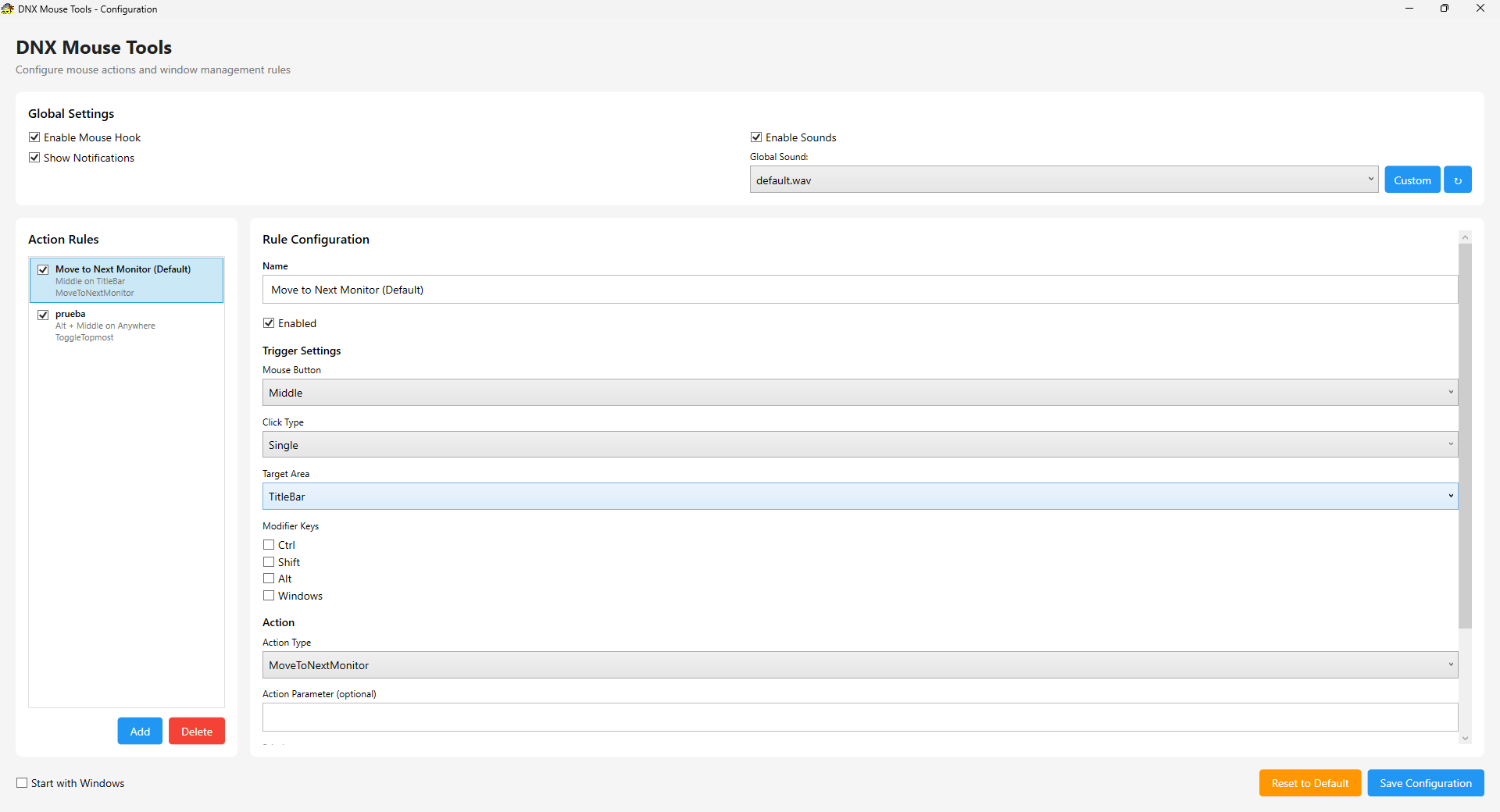The width and height of the screenshot is (1500, 812).
Task: Expand the Mouse Button dropdown
Action: [859, 393]
